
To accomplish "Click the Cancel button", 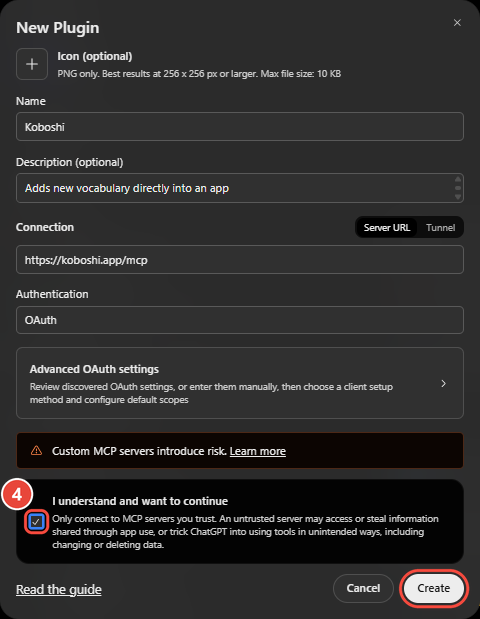I will tap(363, 588).
